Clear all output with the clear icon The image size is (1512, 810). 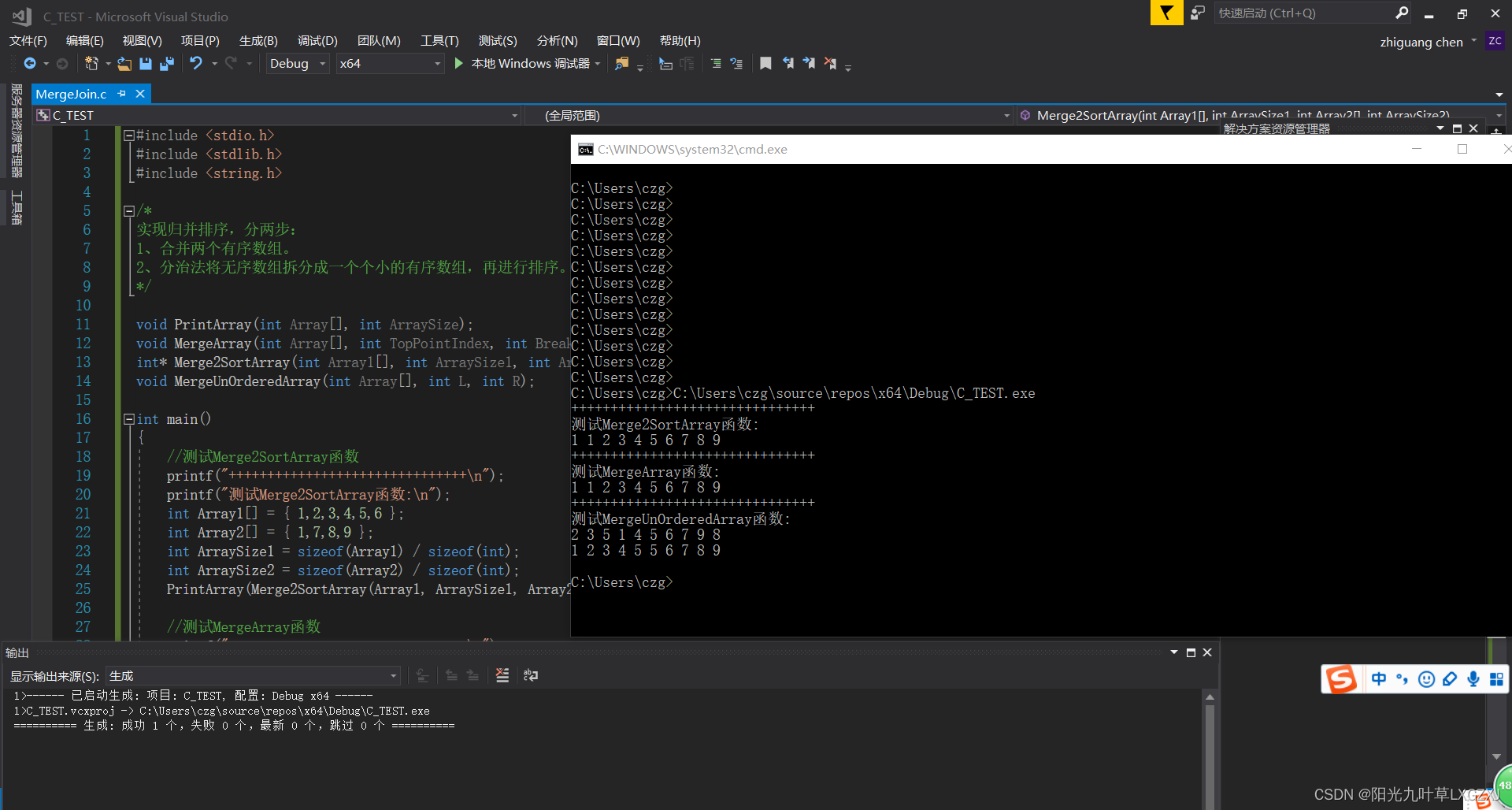pos(502,675)
